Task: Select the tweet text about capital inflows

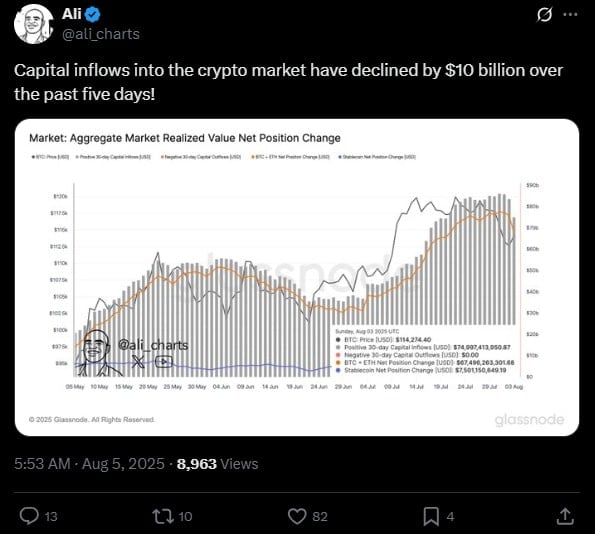Action: click(288, 82)
